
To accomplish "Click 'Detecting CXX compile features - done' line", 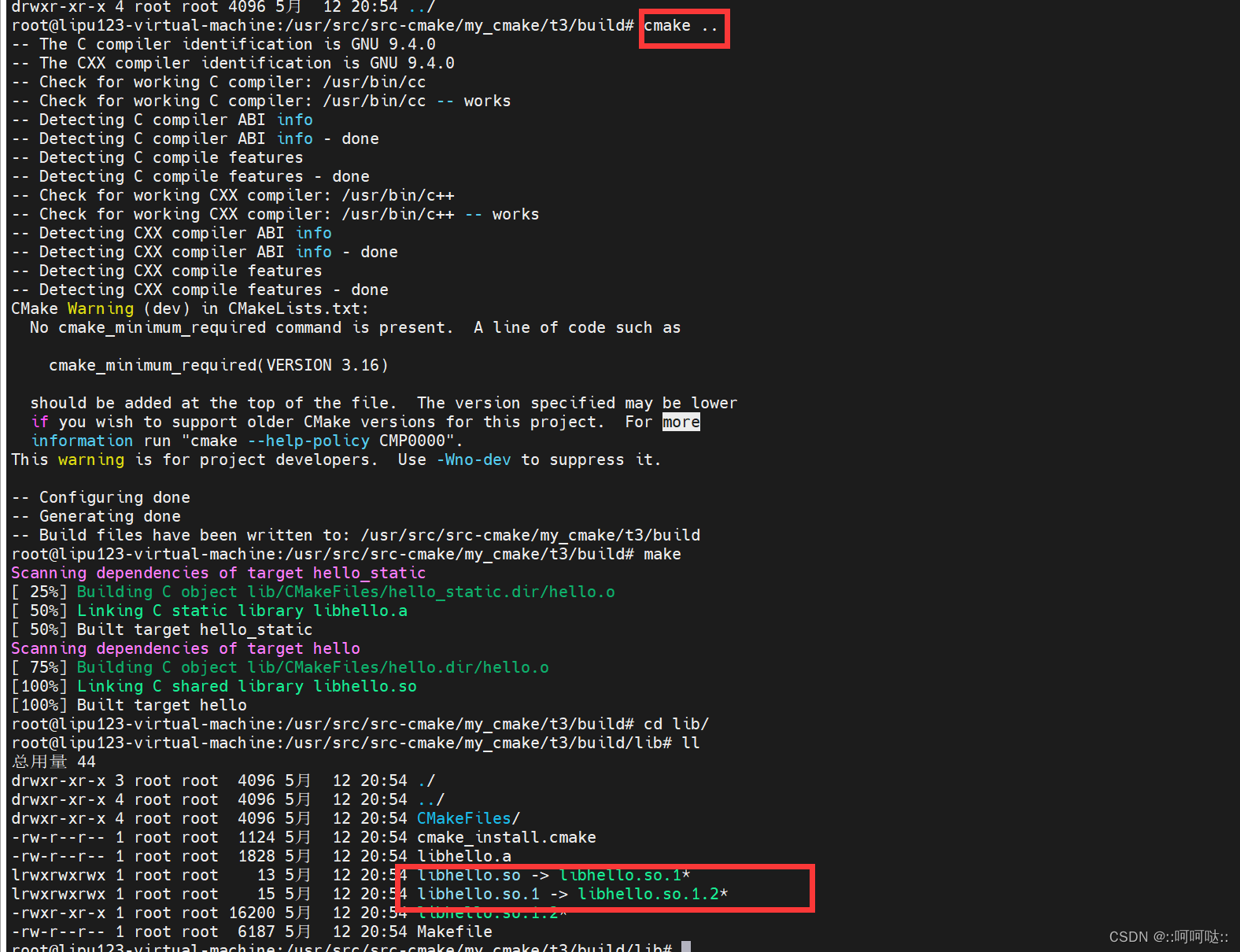I will [200, 290].
